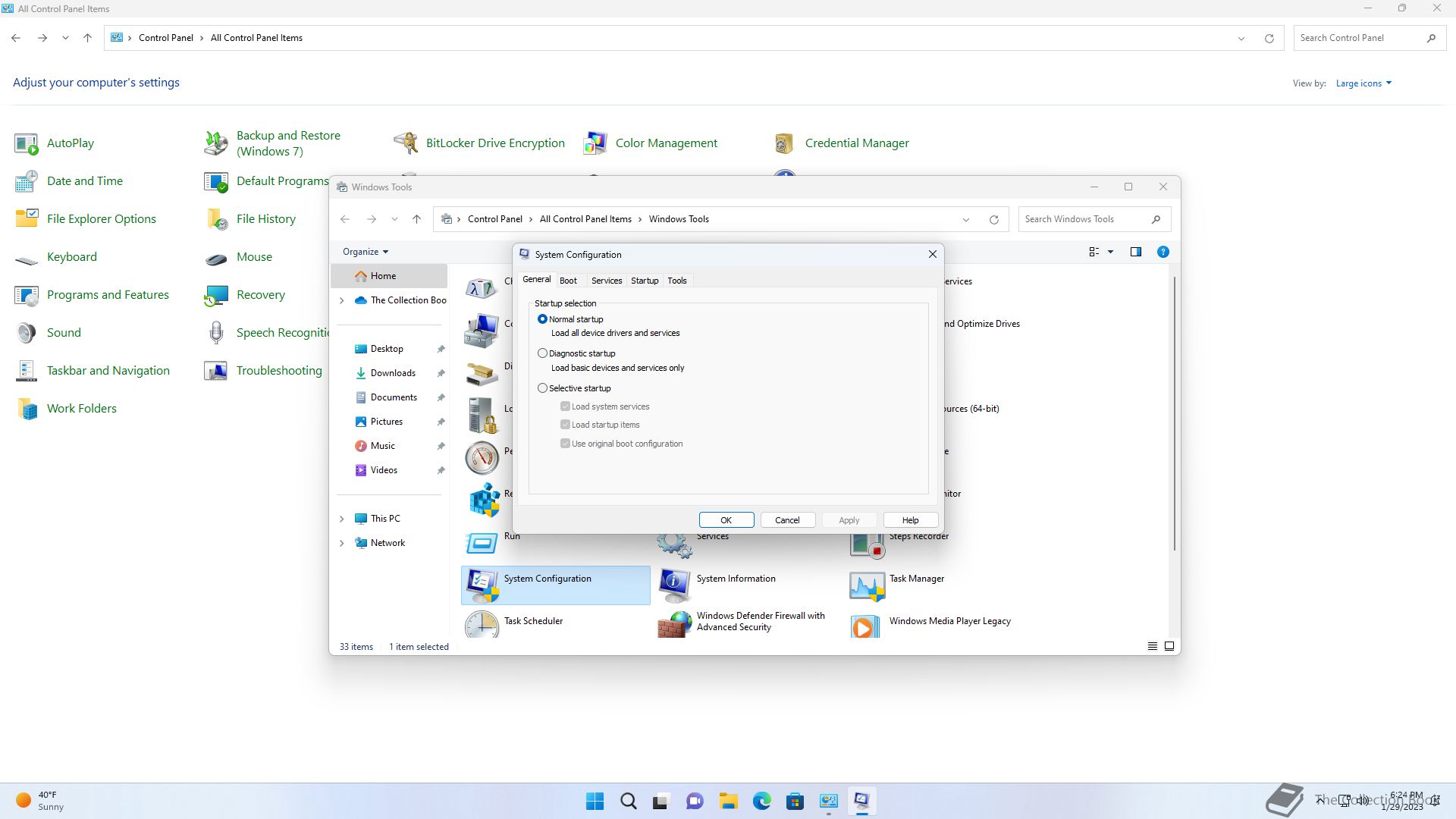Viewport: 1456px width, 819px height.
Task: Click Windows Tools vertical scrollbar
Action: 1175,413
